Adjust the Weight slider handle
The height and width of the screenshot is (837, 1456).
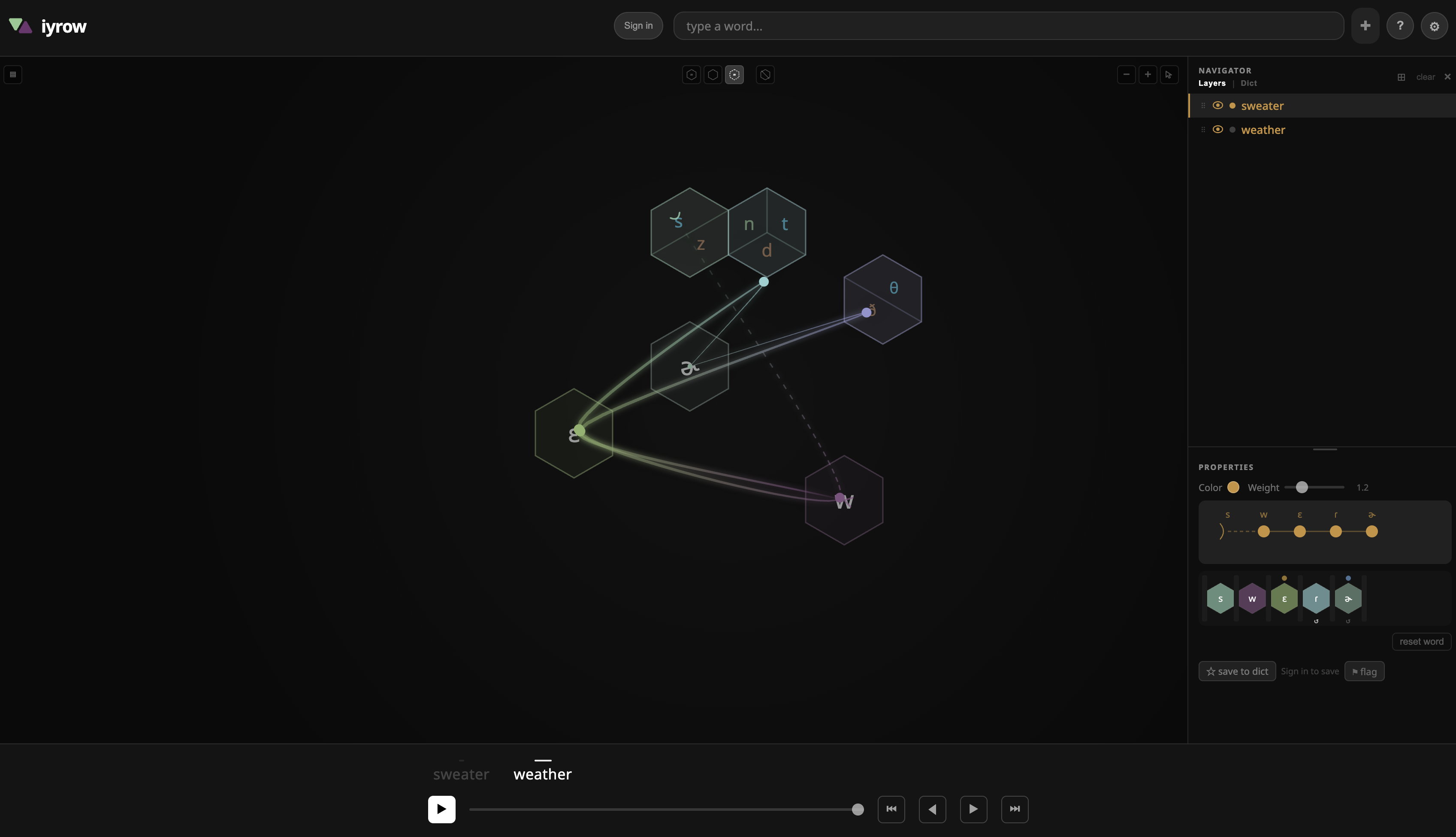point(1302,488)
